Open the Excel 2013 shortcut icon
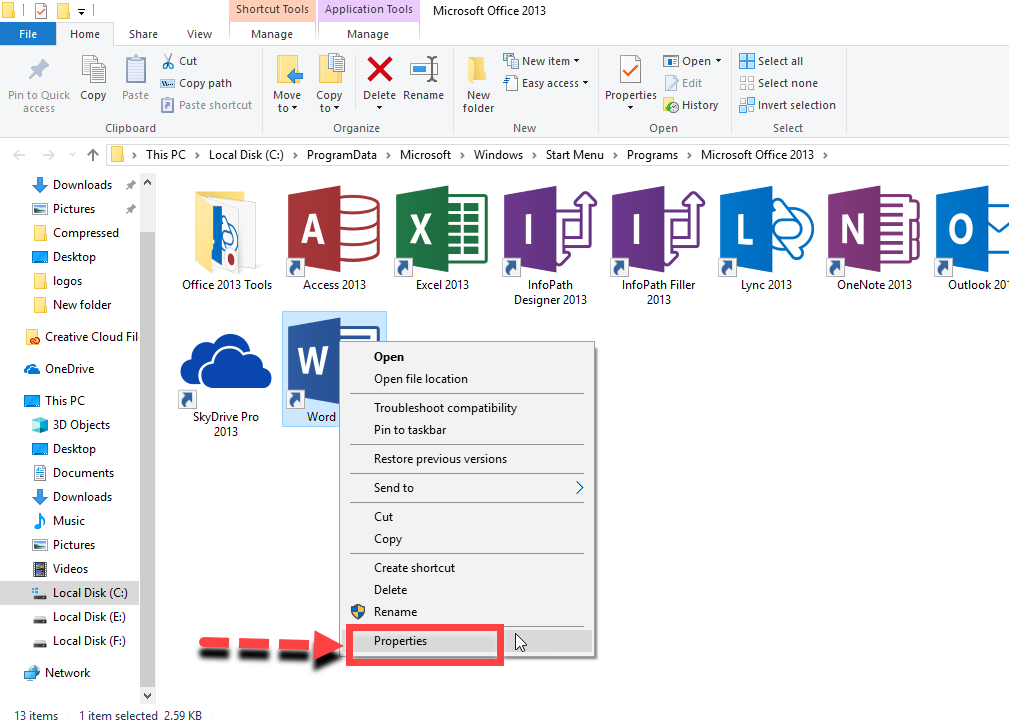This screenshot has width=1009, height=727. (442, 231)
